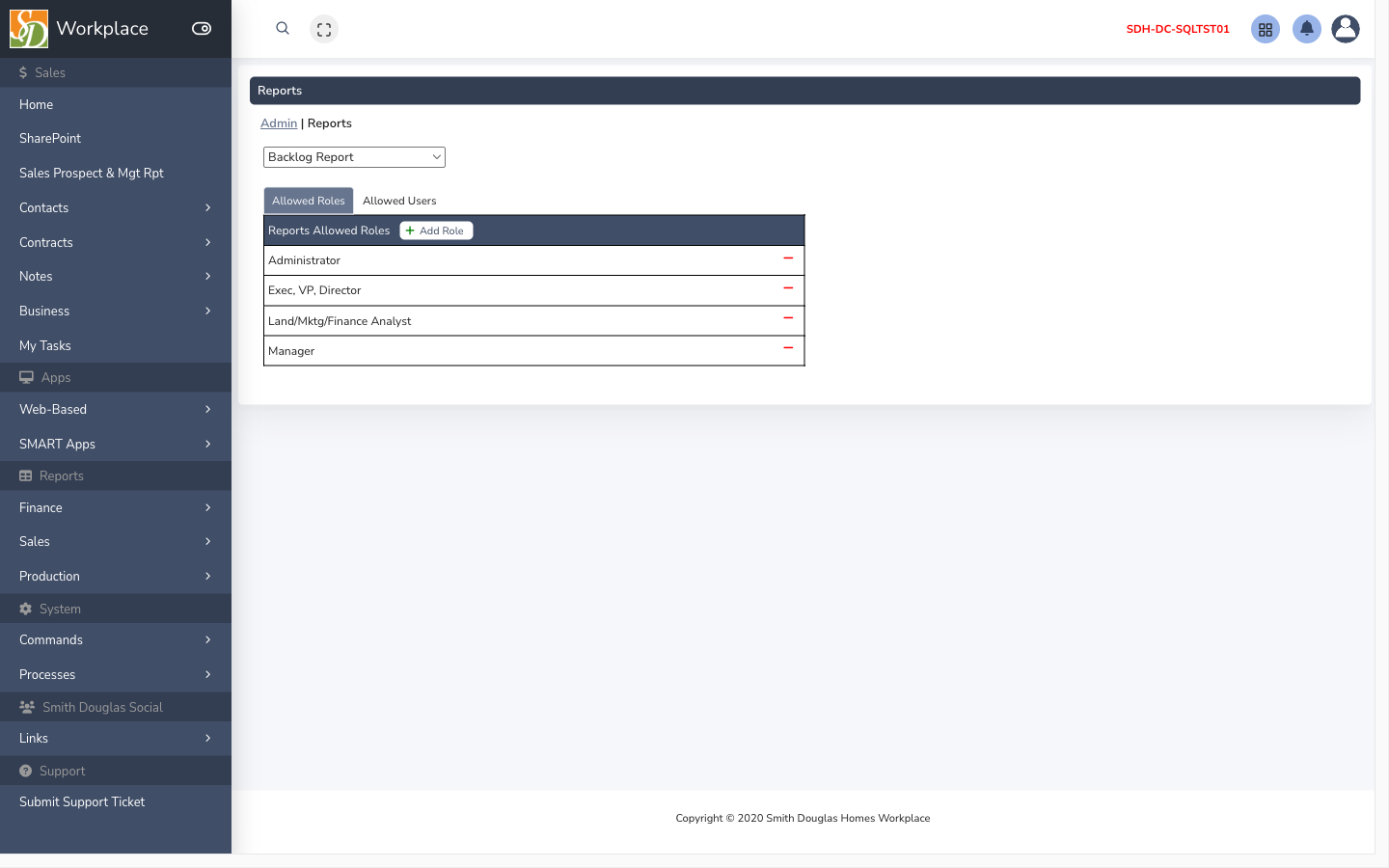Click the Land/Mktg/Finance Analyst row text
Image resolution: width=1389 pixels, height=868 pixels.
click(x=340, y=321)
